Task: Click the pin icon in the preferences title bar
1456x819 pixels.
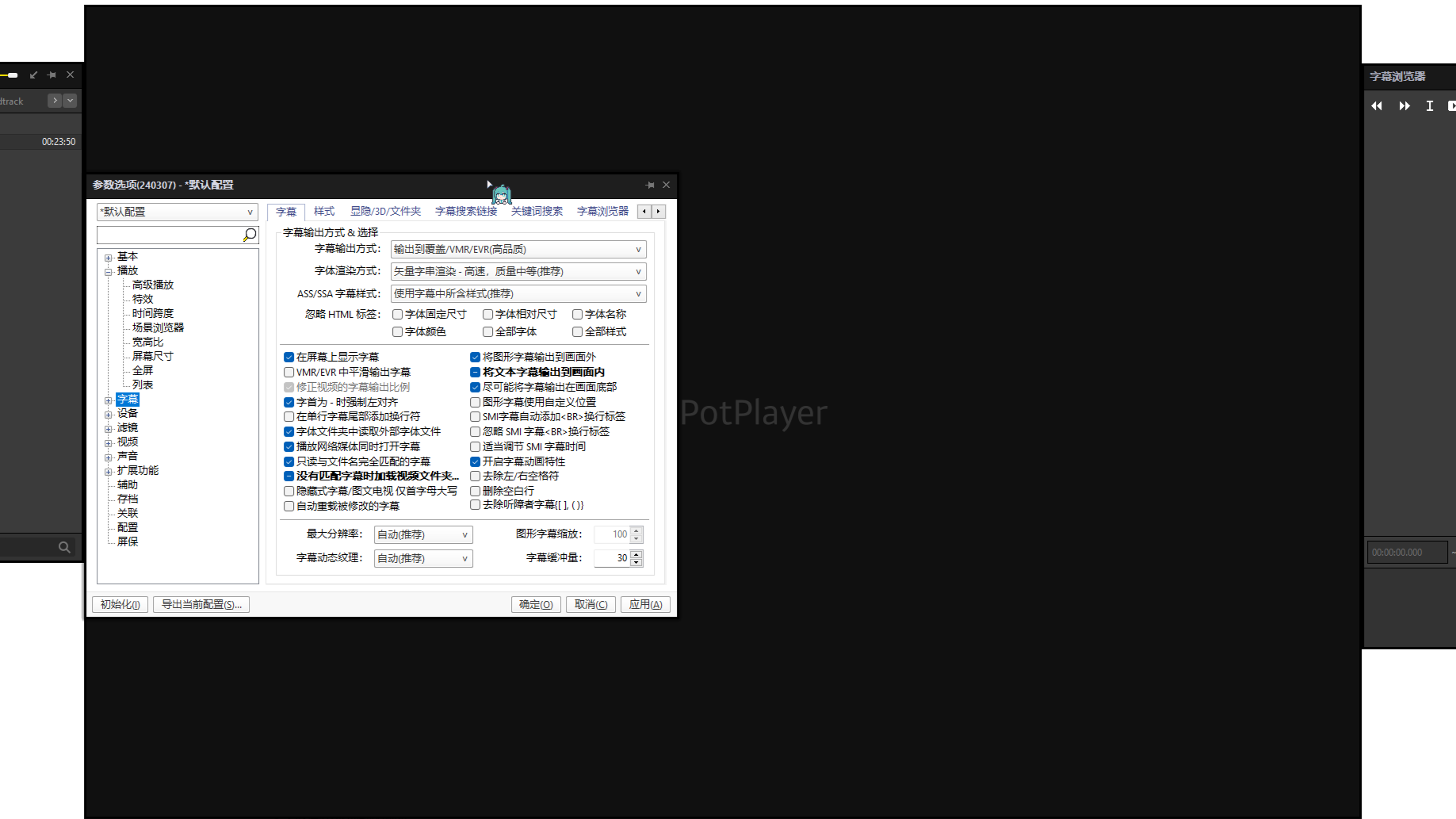Action: point(650,185)
